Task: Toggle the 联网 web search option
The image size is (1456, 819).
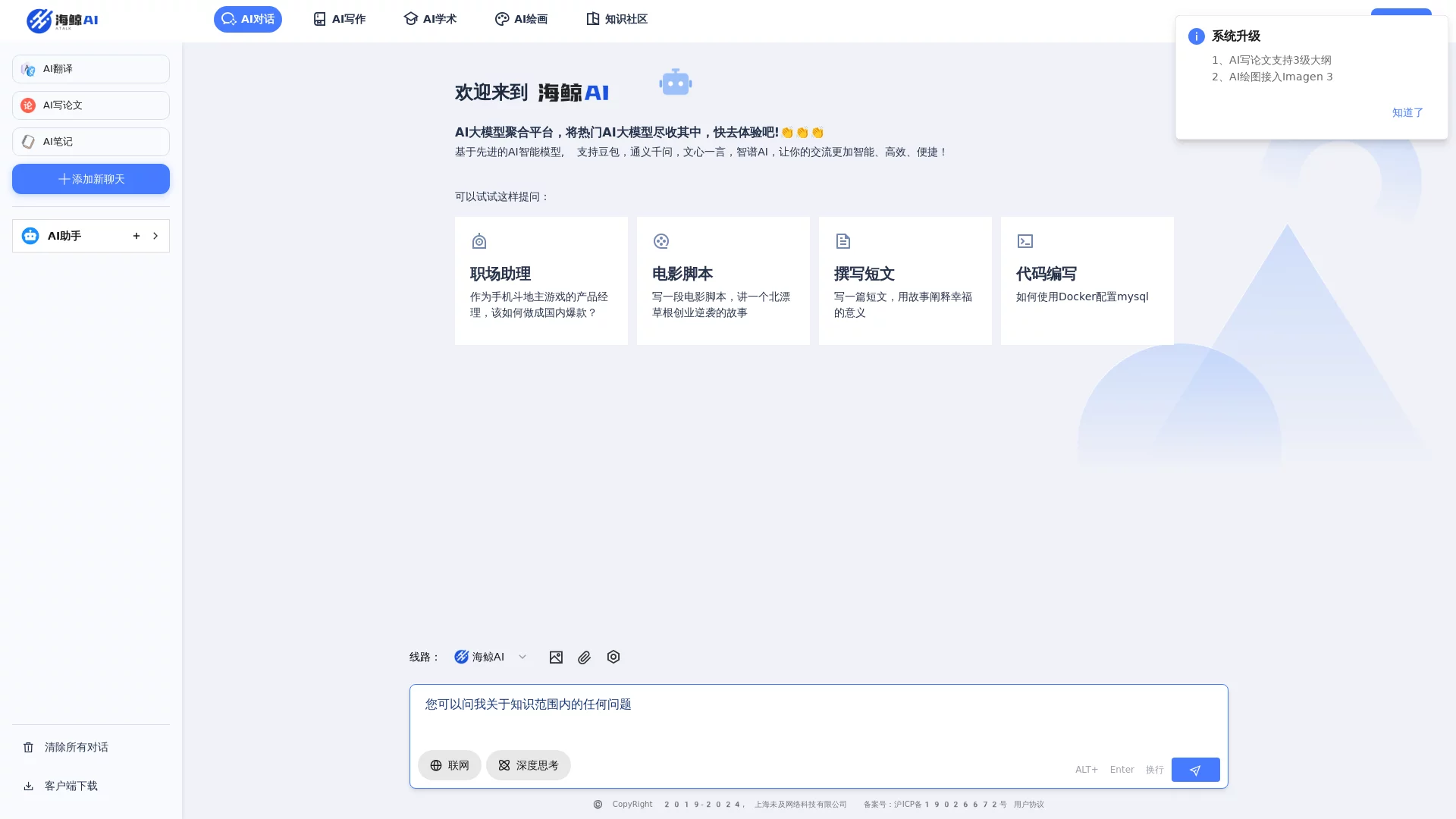Action: pyautogui.click(x=449, y=765)
